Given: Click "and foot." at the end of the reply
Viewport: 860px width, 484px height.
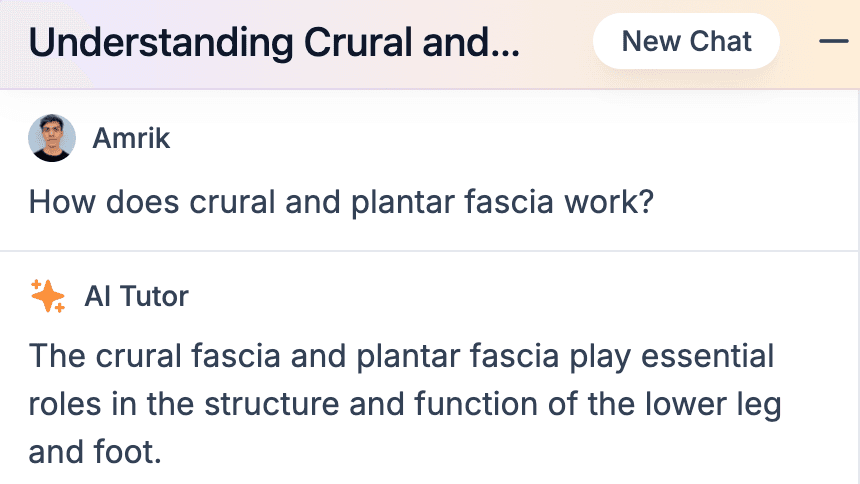Looking at the screenshot, I should click(95, 452).
